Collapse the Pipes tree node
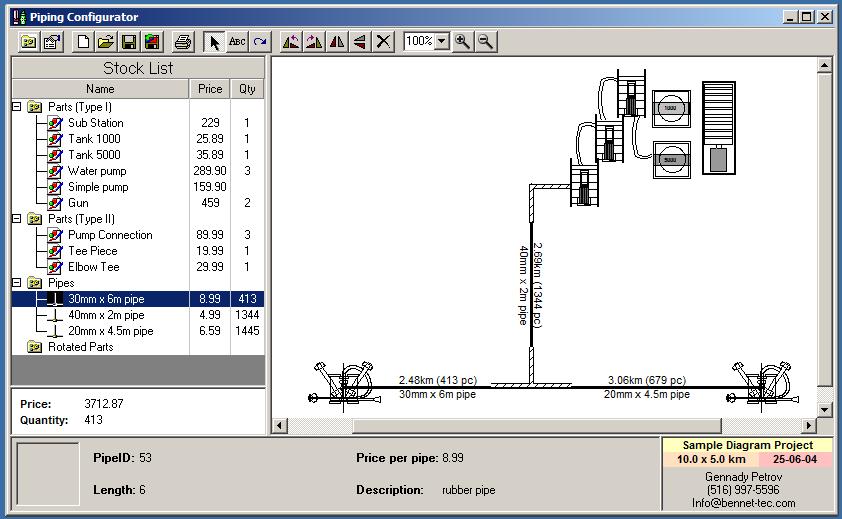The width and height of the screenshot is (842, 519). (x=17, y=283)
